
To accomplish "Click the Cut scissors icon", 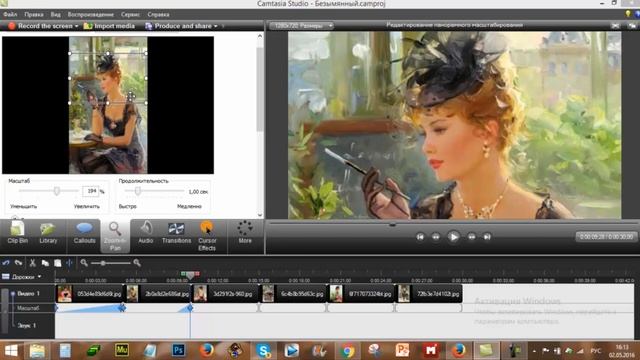I will click(33, 263).
